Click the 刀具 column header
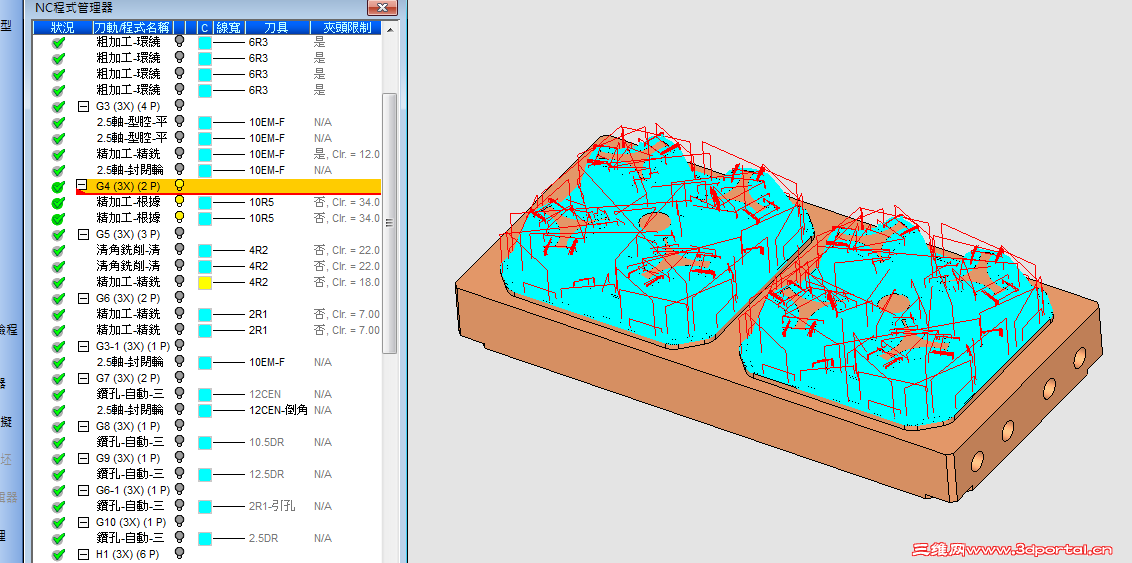1132x563 pixels. [277, 27]
